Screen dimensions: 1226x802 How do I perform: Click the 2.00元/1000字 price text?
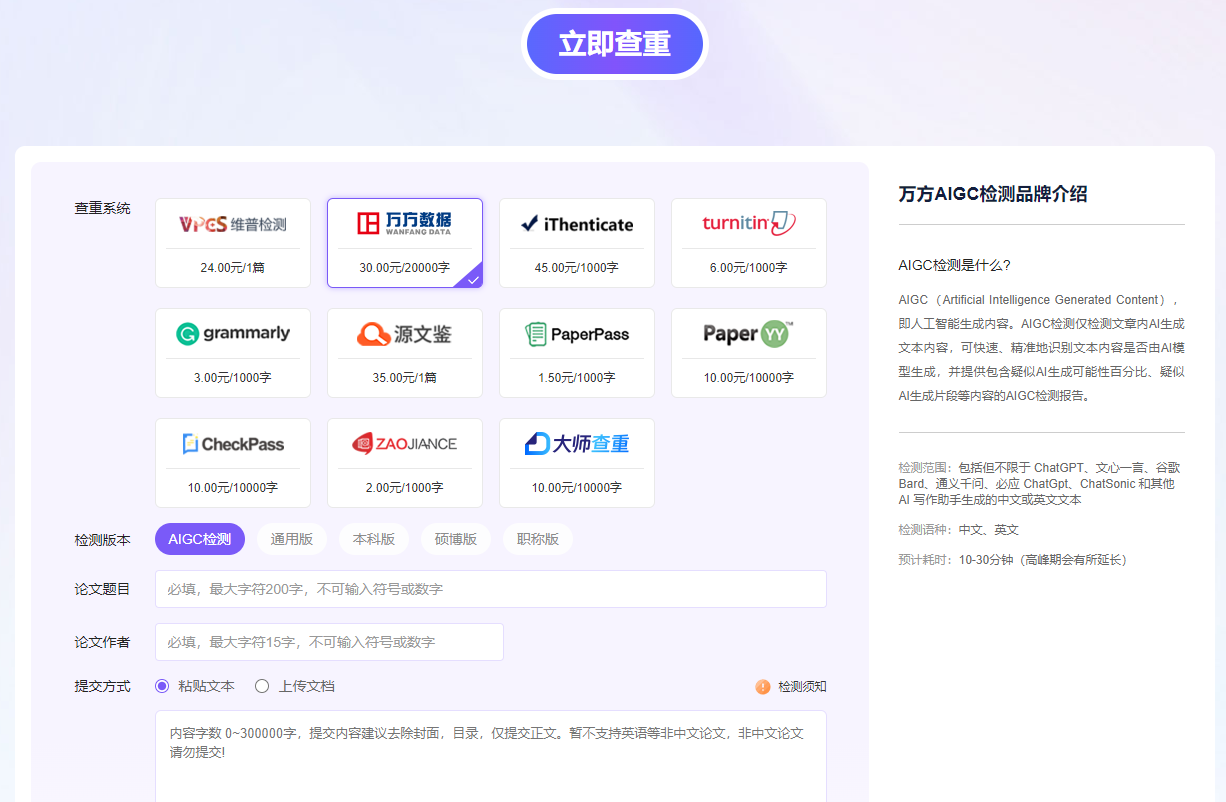[x=405, y=488]
